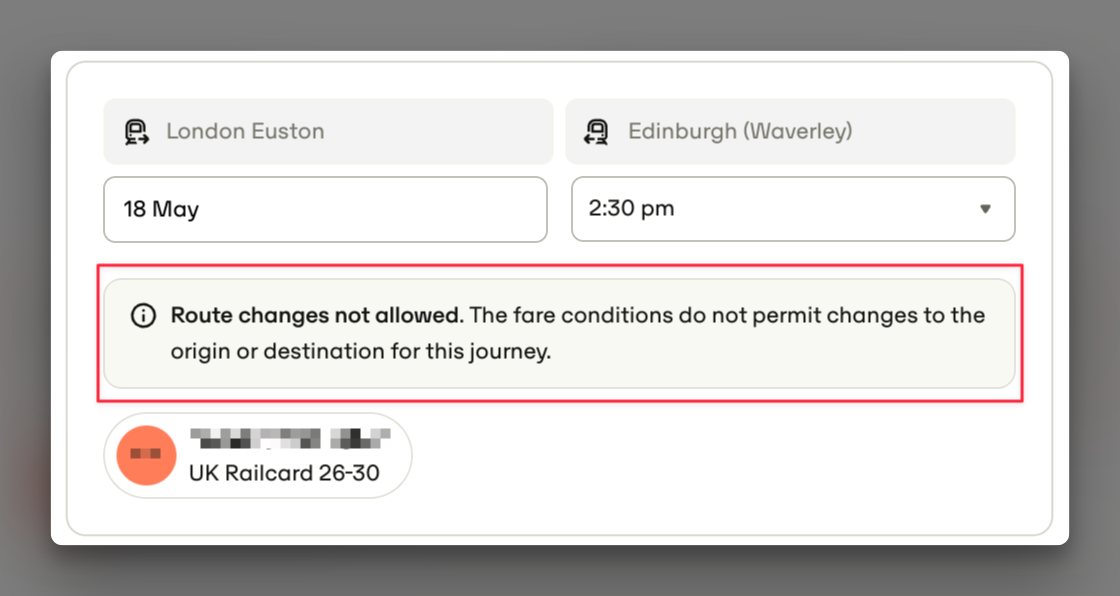Click the time dropdown arrow
Screen dimensions: 1120x596
point(986,209)
